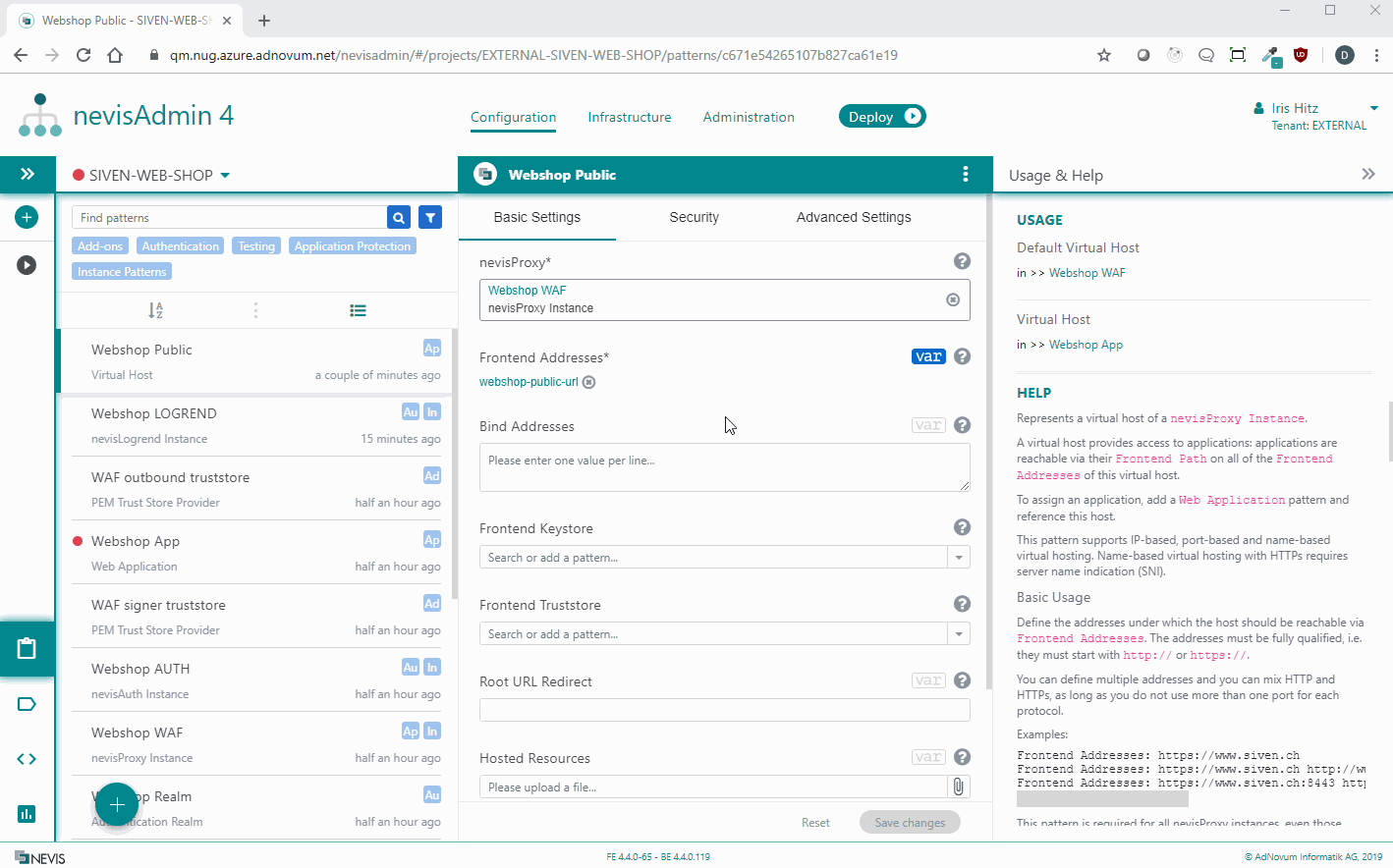Click into the Bind Addresses text area
This screenshot has width=1393, height=868.
coord(724,466)
